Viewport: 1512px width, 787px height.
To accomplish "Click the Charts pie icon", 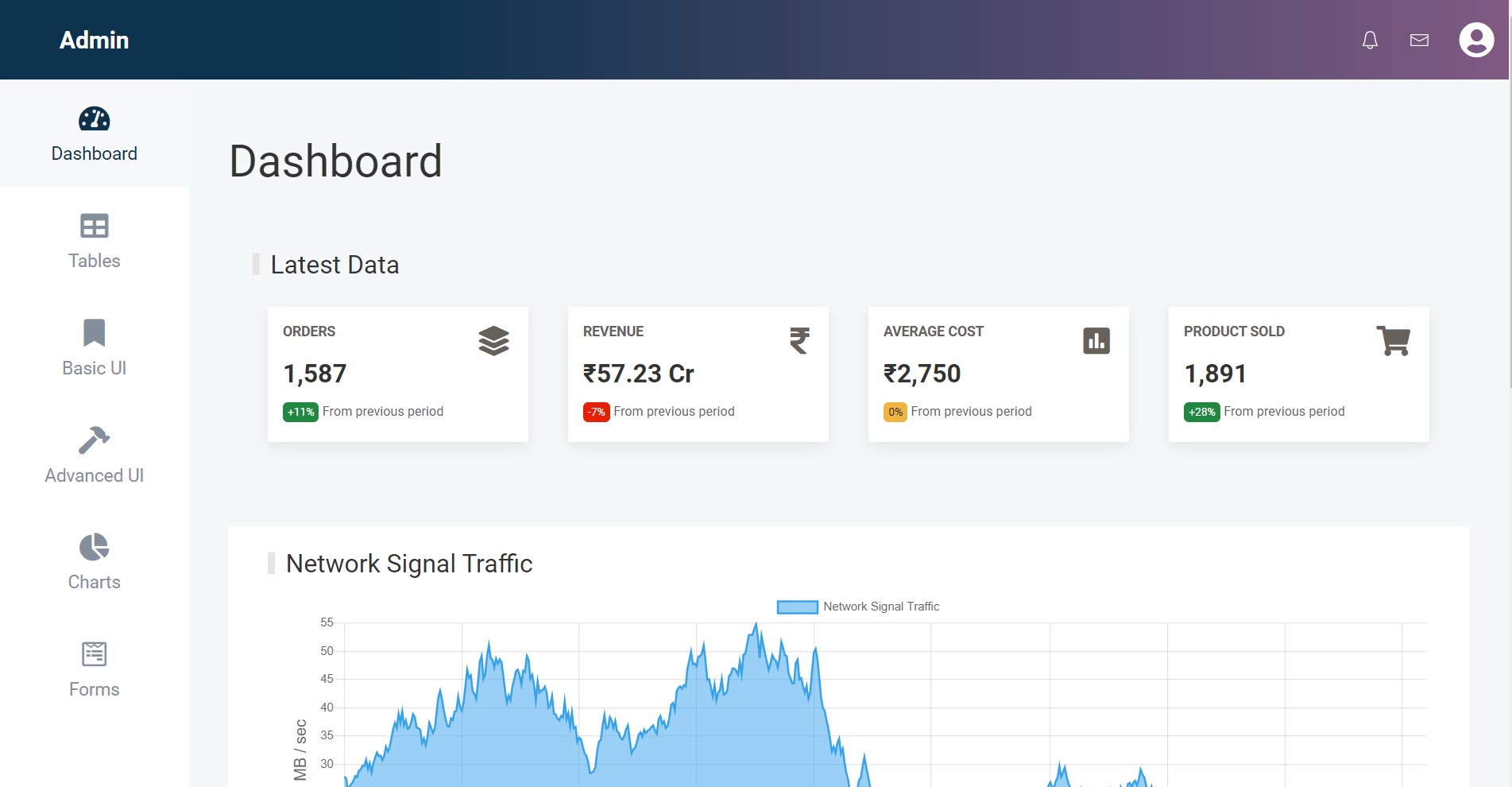I will tap(94, 547).
